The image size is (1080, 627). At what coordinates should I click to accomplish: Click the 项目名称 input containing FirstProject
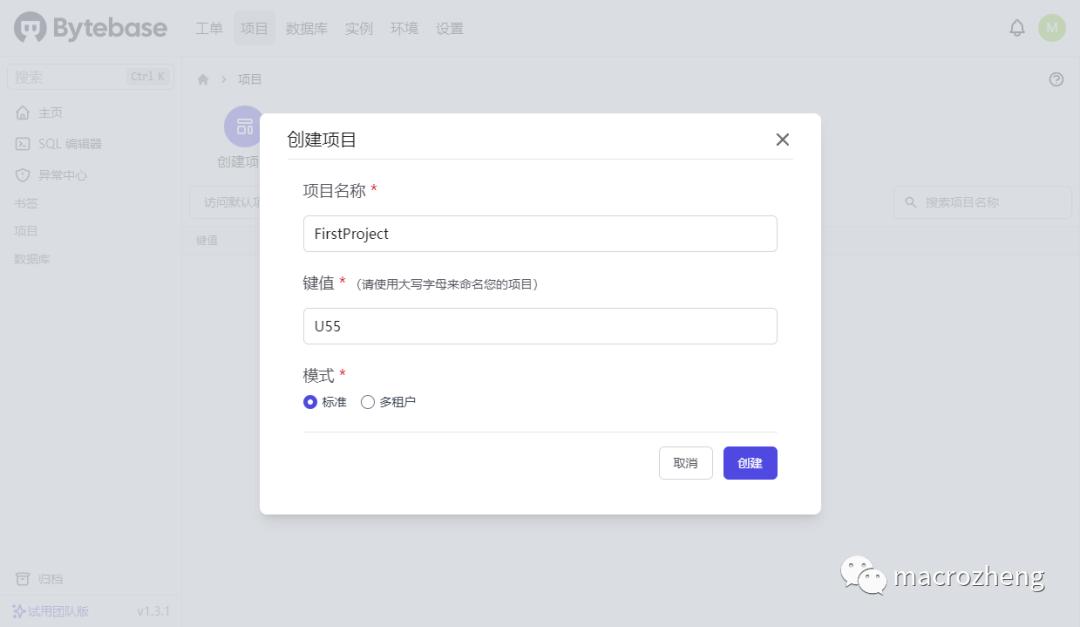tap(540, 233)
